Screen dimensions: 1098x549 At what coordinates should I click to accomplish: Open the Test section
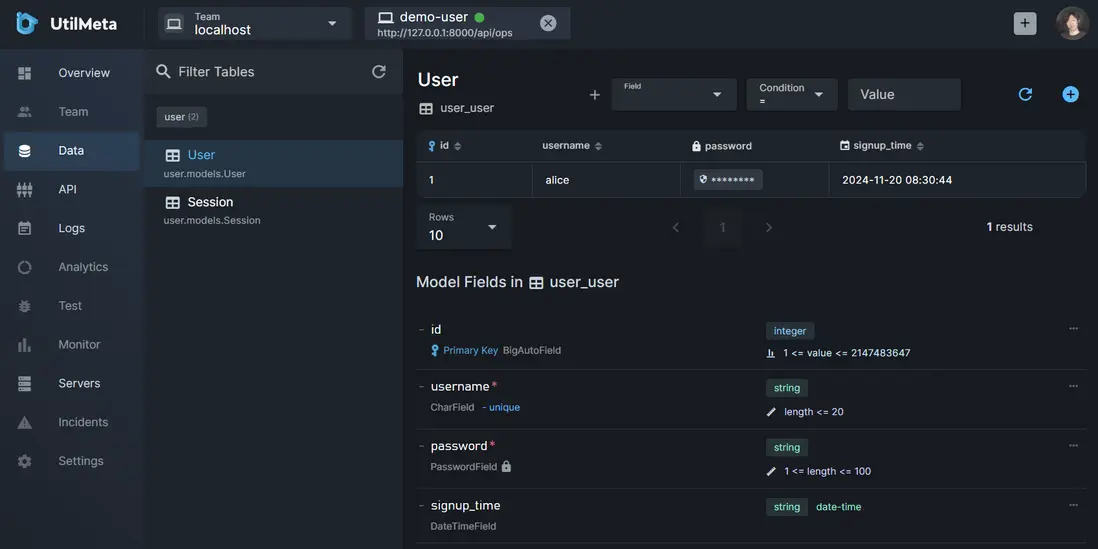(71, 306)
